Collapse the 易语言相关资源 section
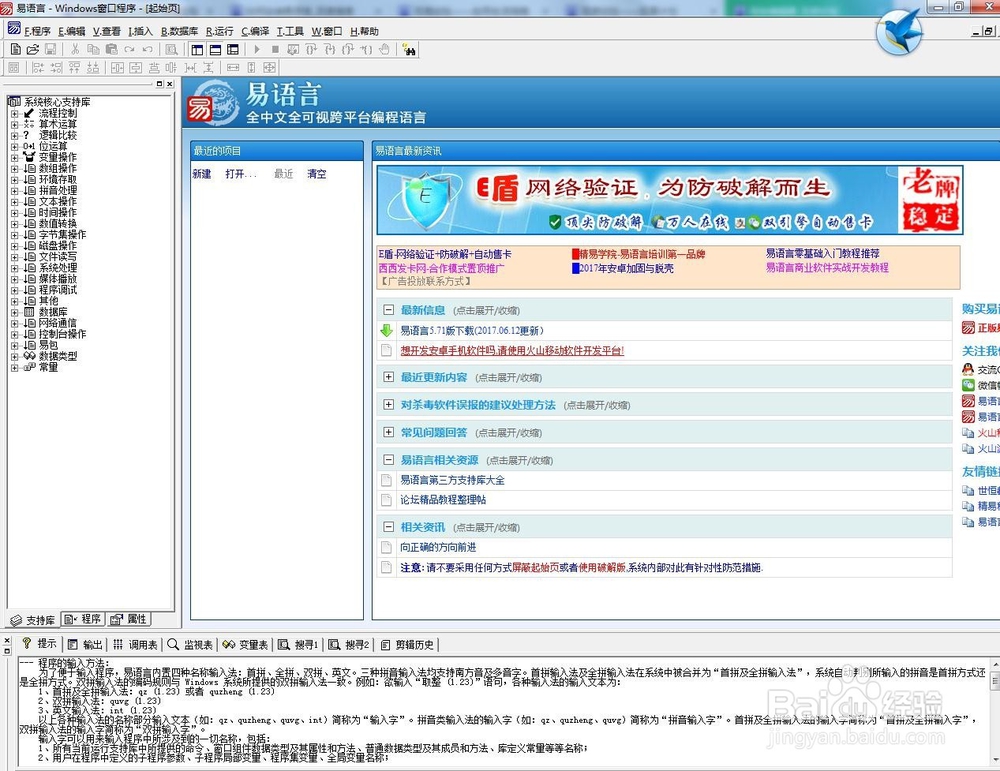The width and height of the screenshot is (1000, 771). [388, 460]
